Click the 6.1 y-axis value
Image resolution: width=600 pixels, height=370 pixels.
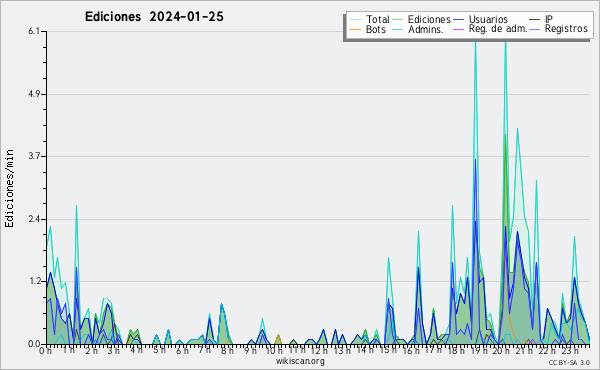[34, 31]
